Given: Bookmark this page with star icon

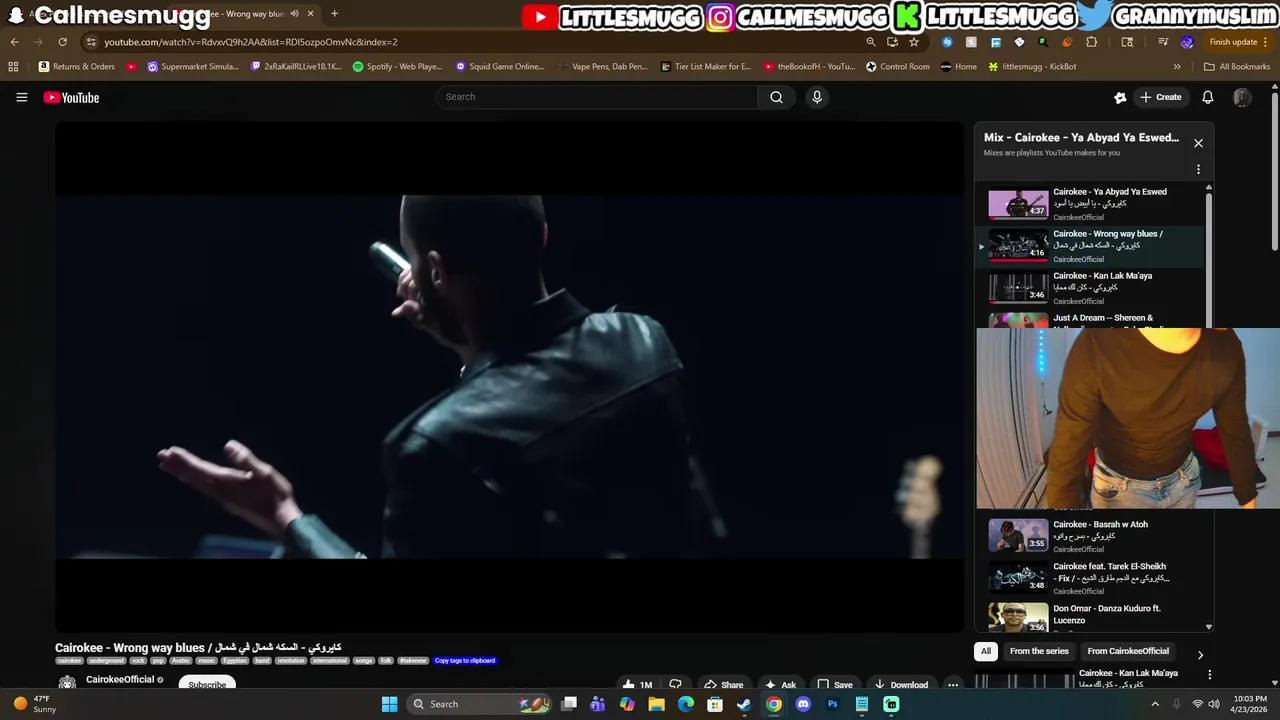Looking at the screenshot, I should (913, 42).
